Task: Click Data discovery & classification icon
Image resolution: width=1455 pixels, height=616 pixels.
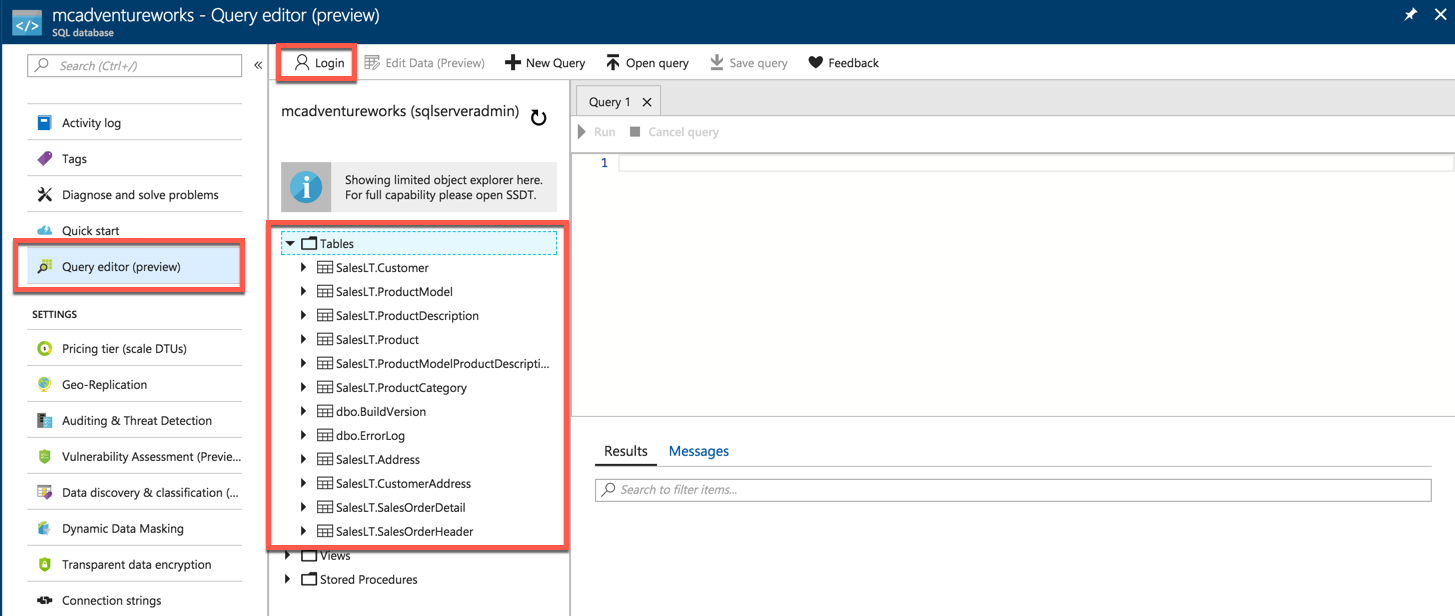Action: point(44,493)
